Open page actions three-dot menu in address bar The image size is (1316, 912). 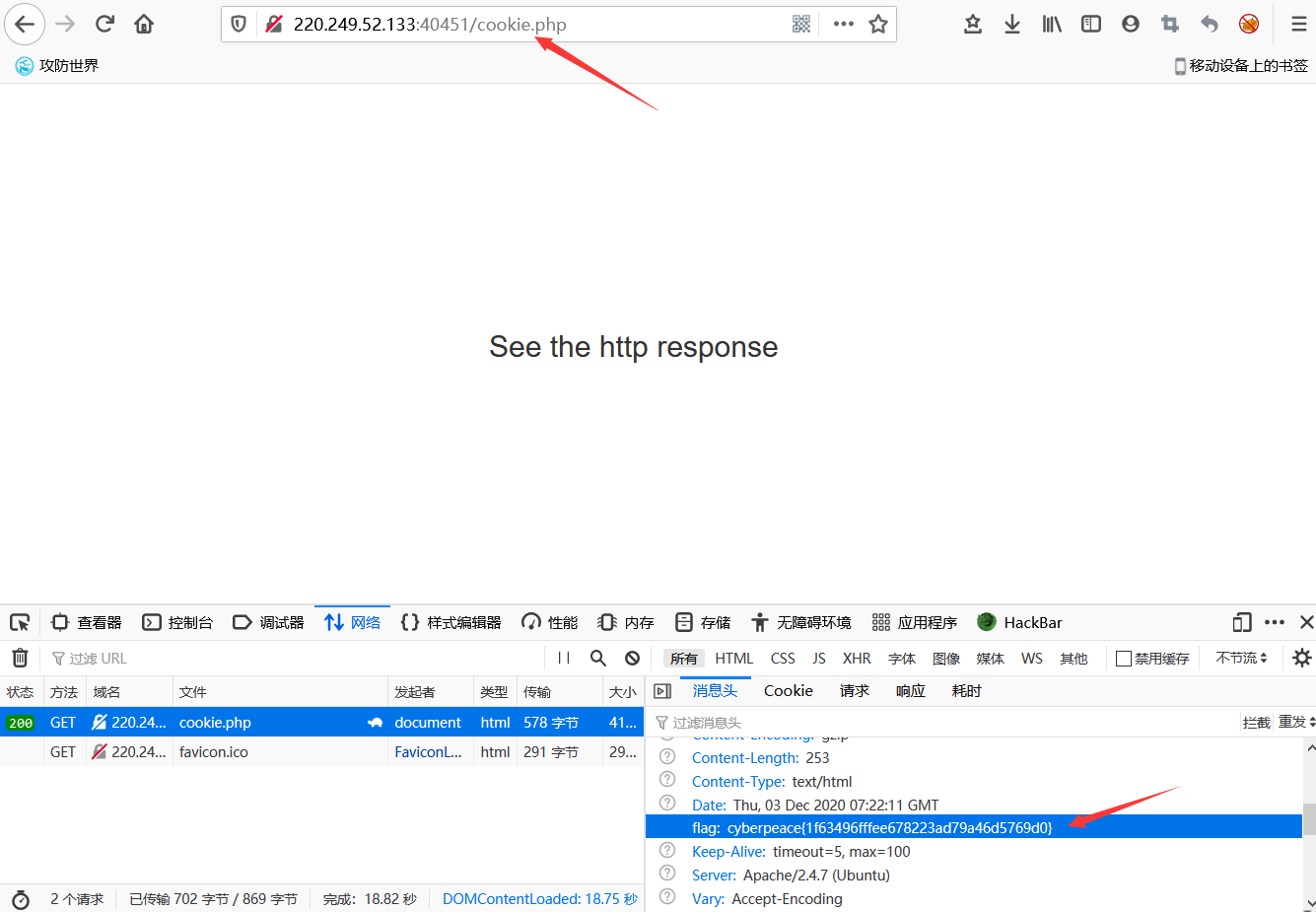click(x=843, y=25)
